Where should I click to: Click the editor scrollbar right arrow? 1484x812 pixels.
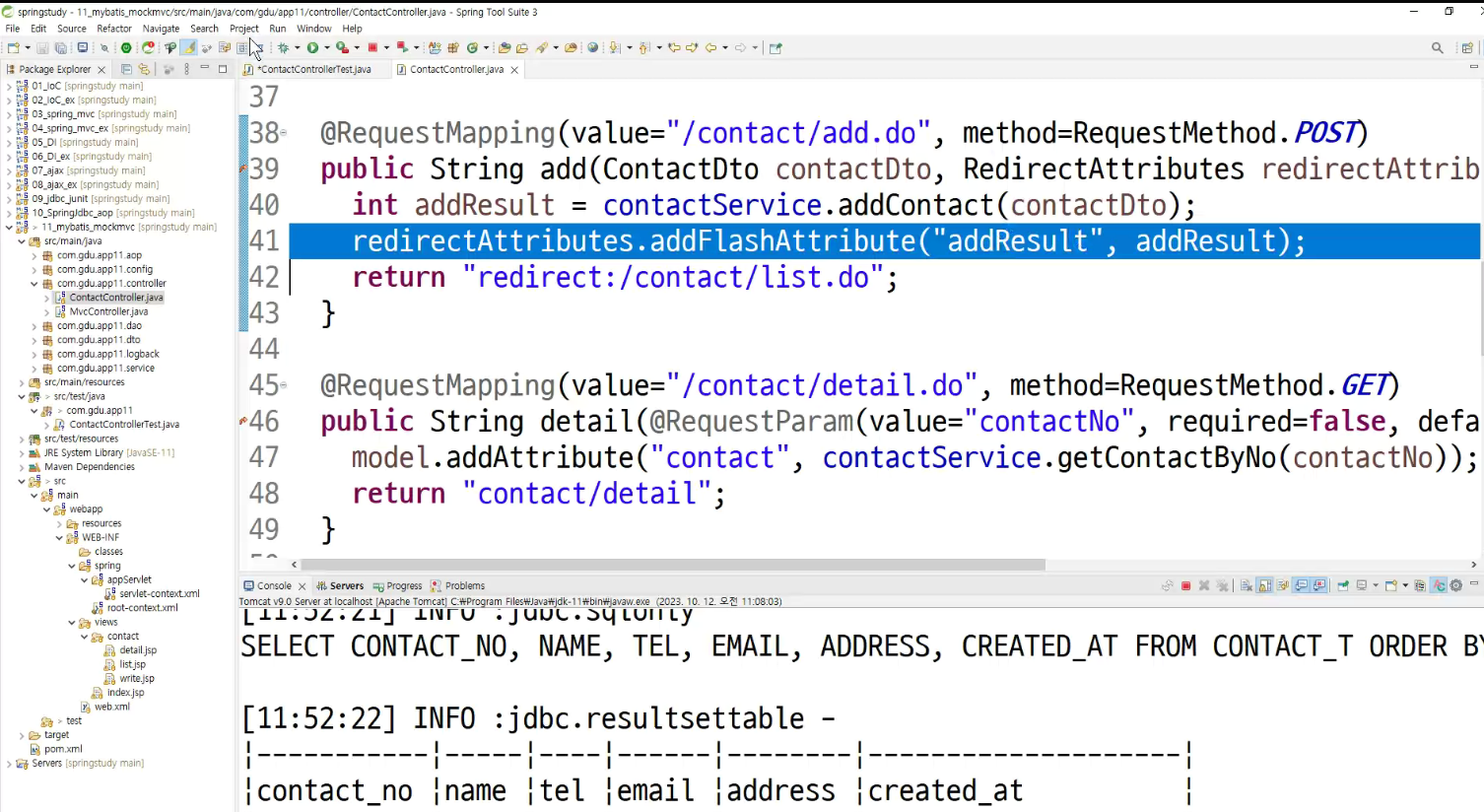[x=1474, y=565]
